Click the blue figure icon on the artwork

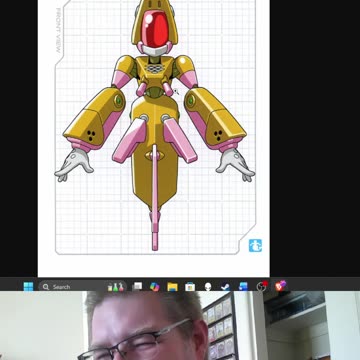[255, 246]
